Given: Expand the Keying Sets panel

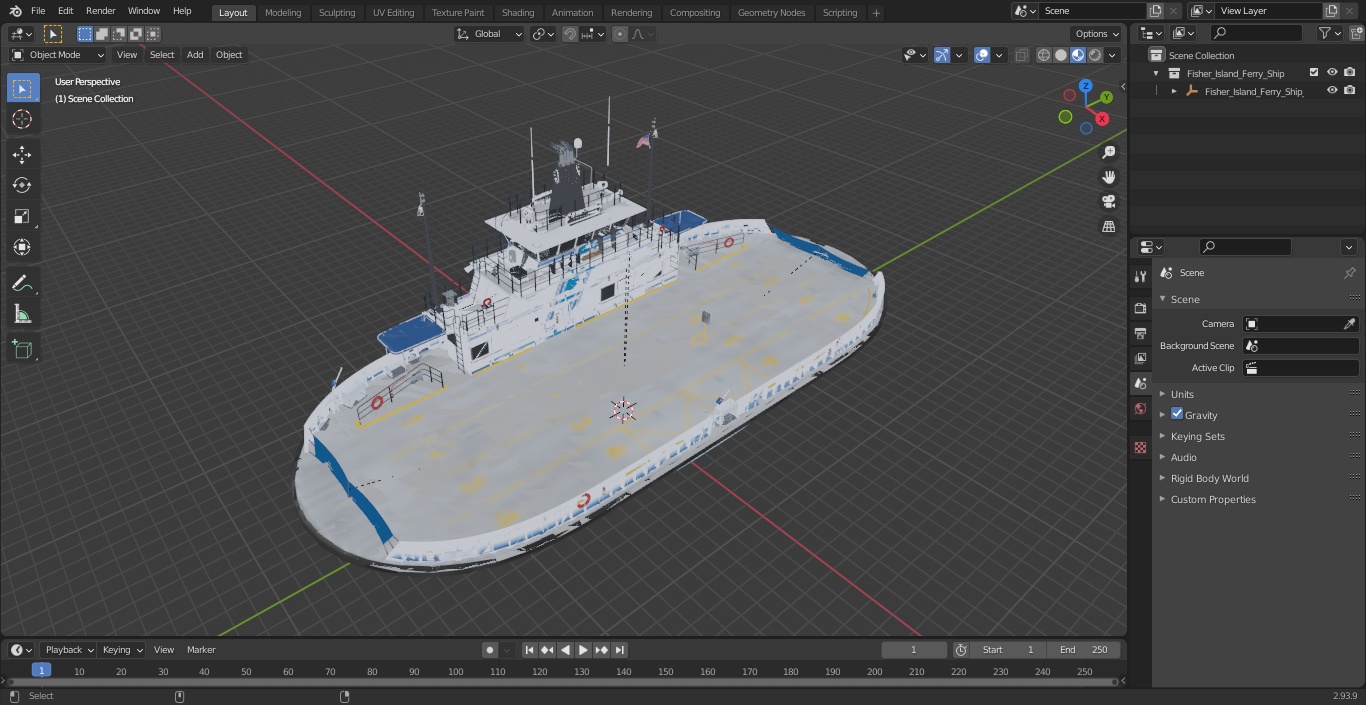Looking at the screenshot, I should [x=1197, y=436].
